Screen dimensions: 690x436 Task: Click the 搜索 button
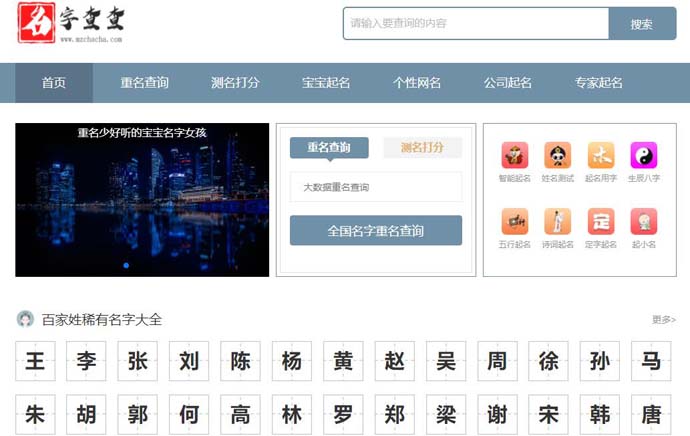(642, 24)
